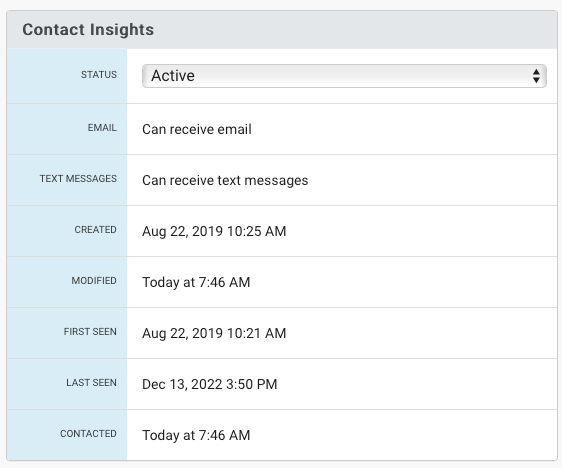Click last seen date Dec 13, 2022
The image size is (562, 468).
(182, 384)
